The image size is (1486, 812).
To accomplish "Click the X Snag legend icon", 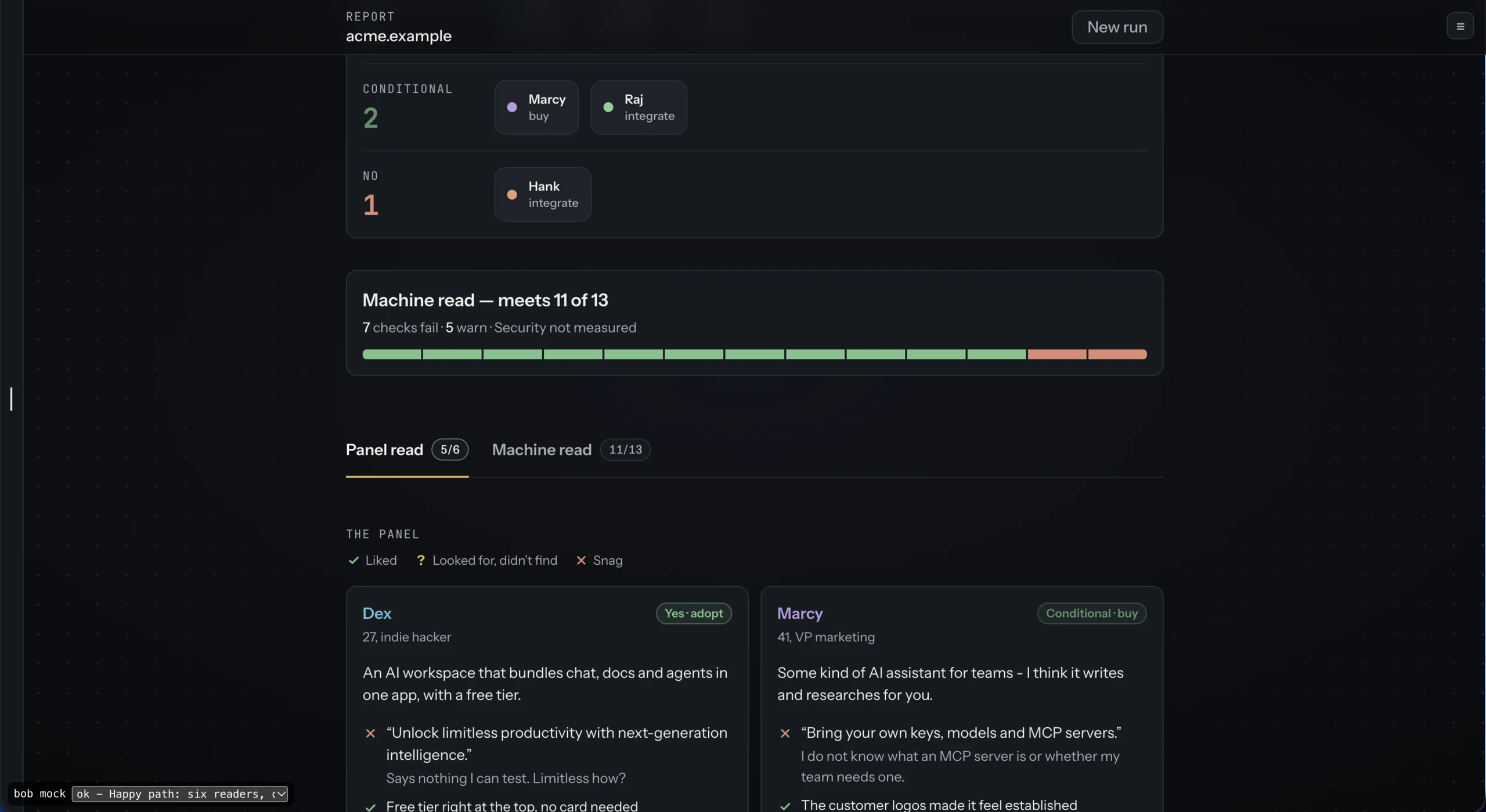I will point(581,561).
